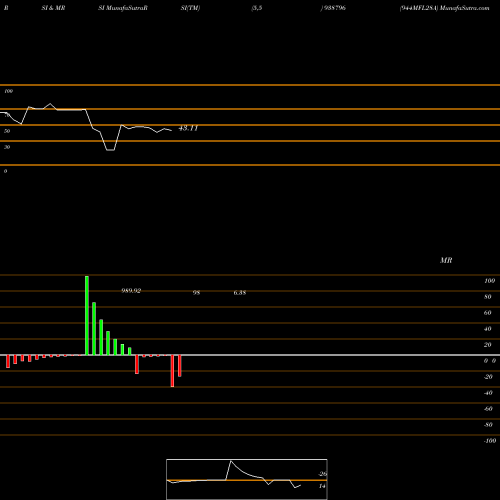500x500 pixels.
Task: Click the RSI value label 43.11
Action: [188, 128]
